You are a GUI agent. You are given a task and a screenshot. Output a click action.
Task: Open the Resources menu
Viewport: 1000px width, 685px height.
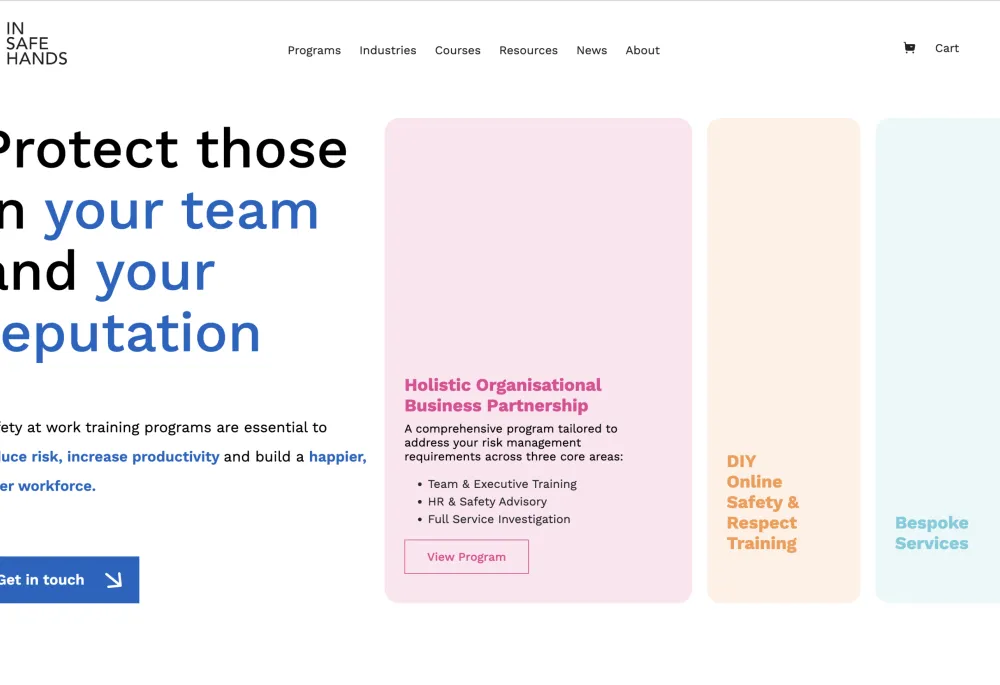point(528,50)
